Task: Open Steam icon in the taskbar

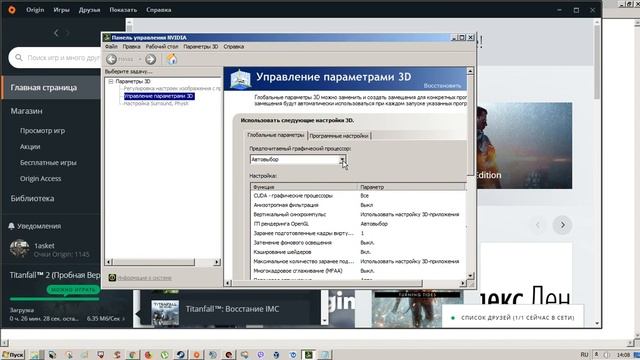Action: (180, 355)
